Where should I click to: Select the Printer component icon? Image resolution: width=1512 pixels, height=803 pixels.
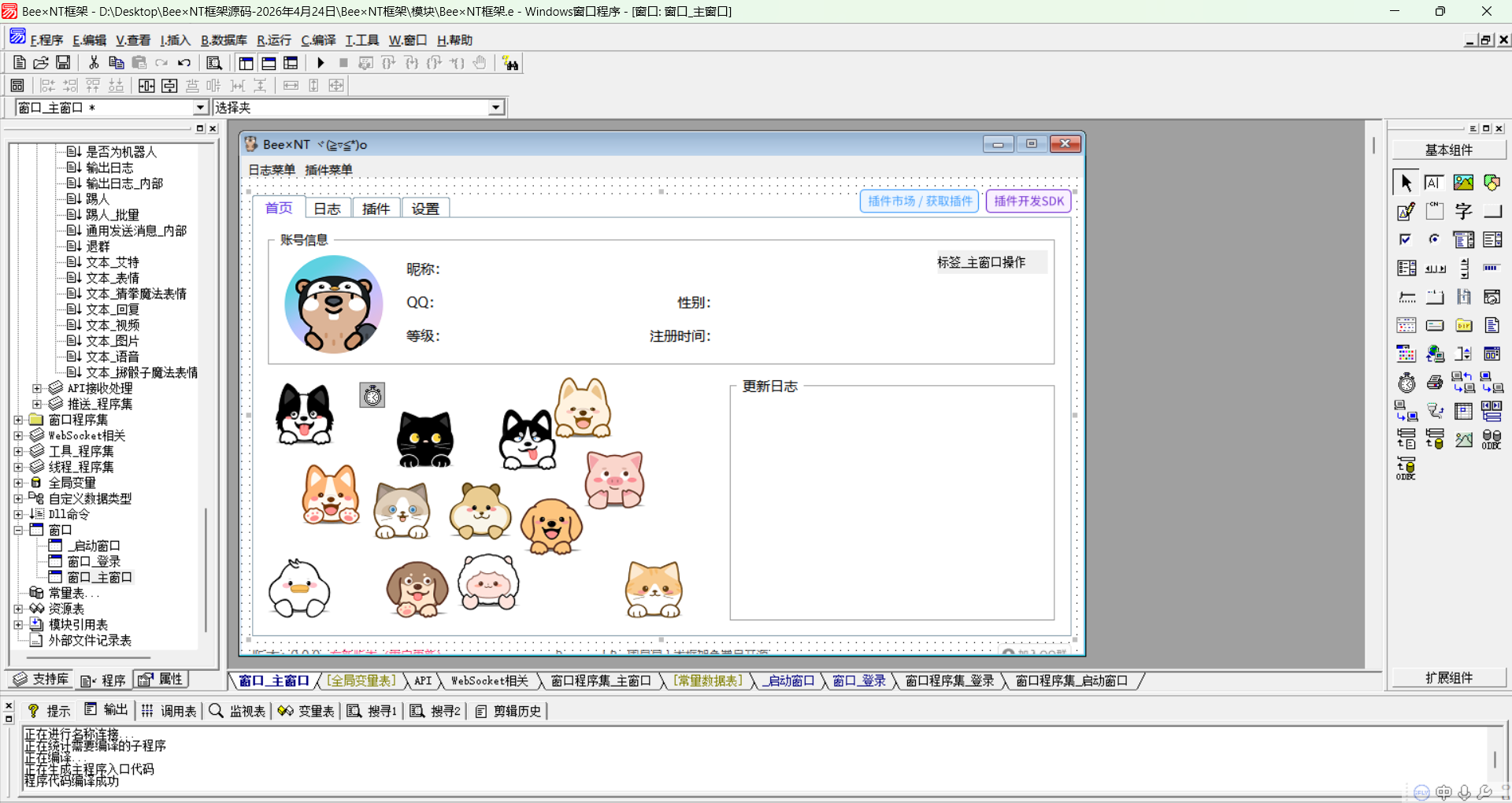coord(1435,383)
